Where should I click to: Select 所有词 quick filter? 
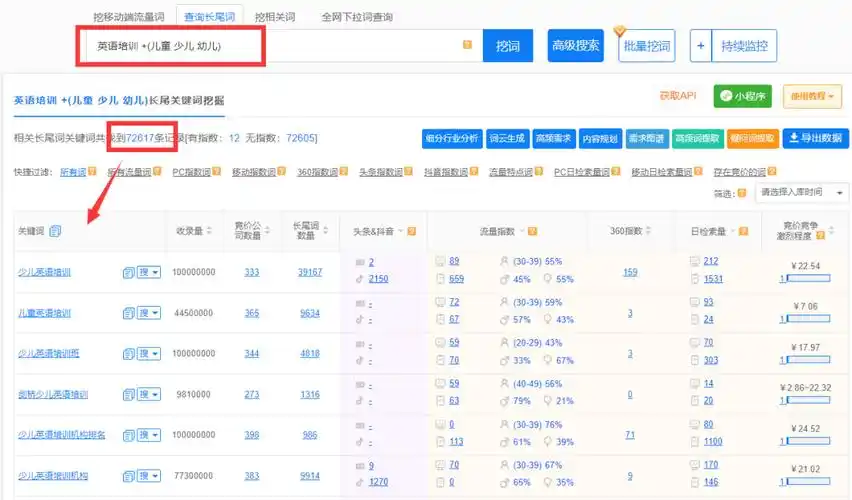click(73, 172)
